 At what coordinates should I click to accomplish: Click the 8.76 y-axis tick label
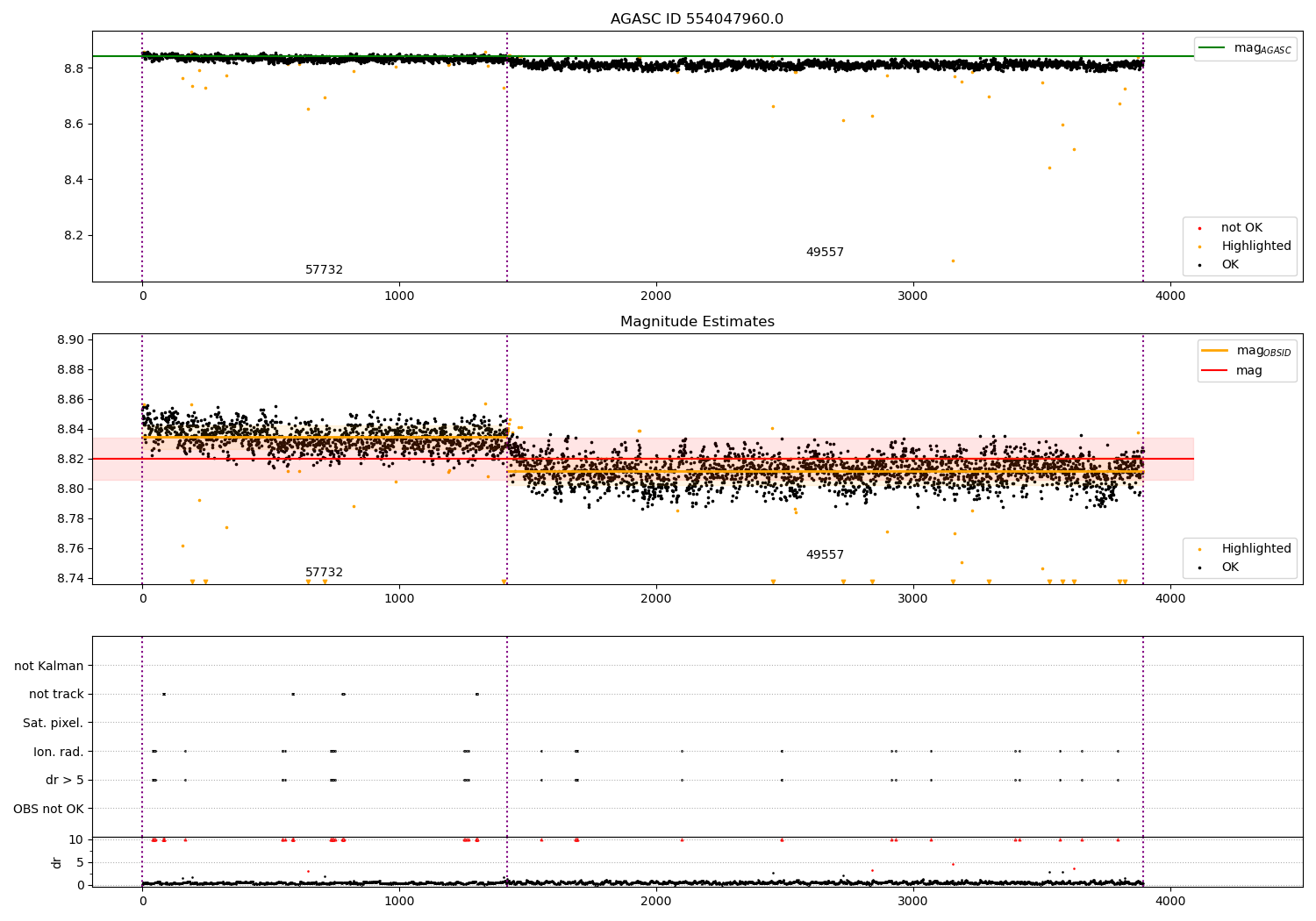[x=71, y=548]
